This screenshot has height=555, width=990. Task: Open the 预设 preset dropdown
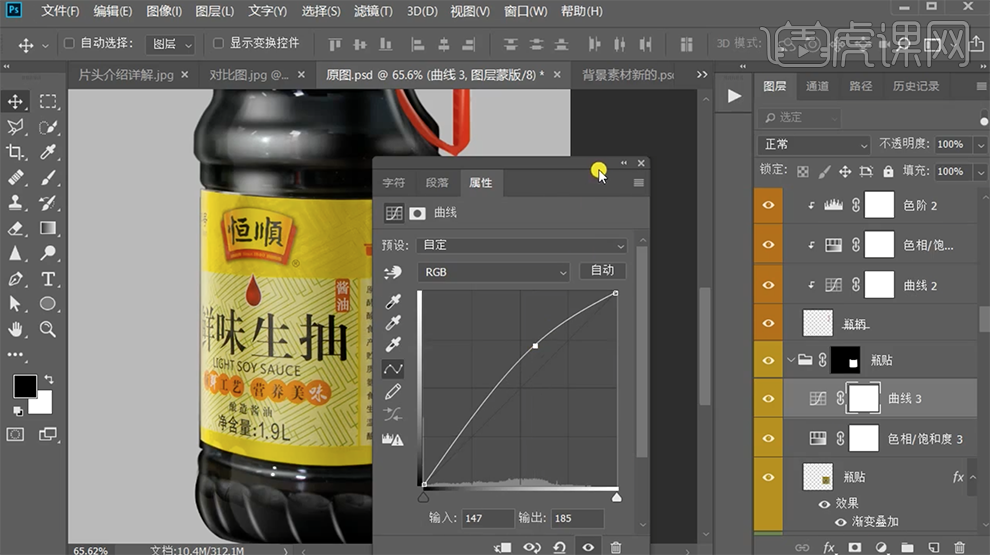point(524,245)
